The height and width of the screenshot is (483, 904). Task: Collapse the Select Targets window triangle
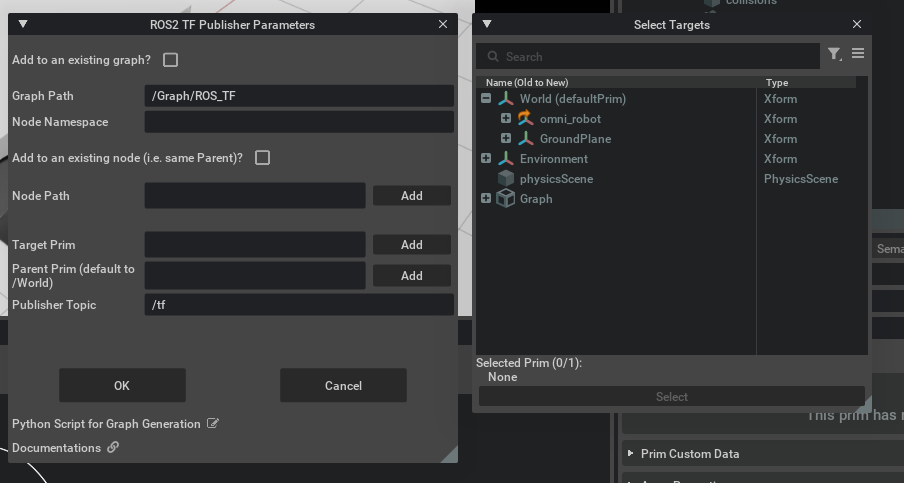(x=487, y=24)
